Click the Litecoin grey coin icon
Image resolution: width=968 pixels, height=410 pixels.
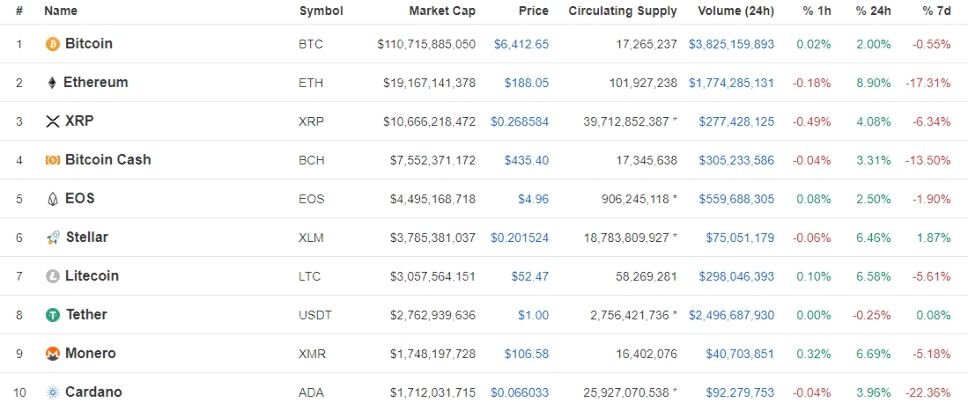(52, 277)
